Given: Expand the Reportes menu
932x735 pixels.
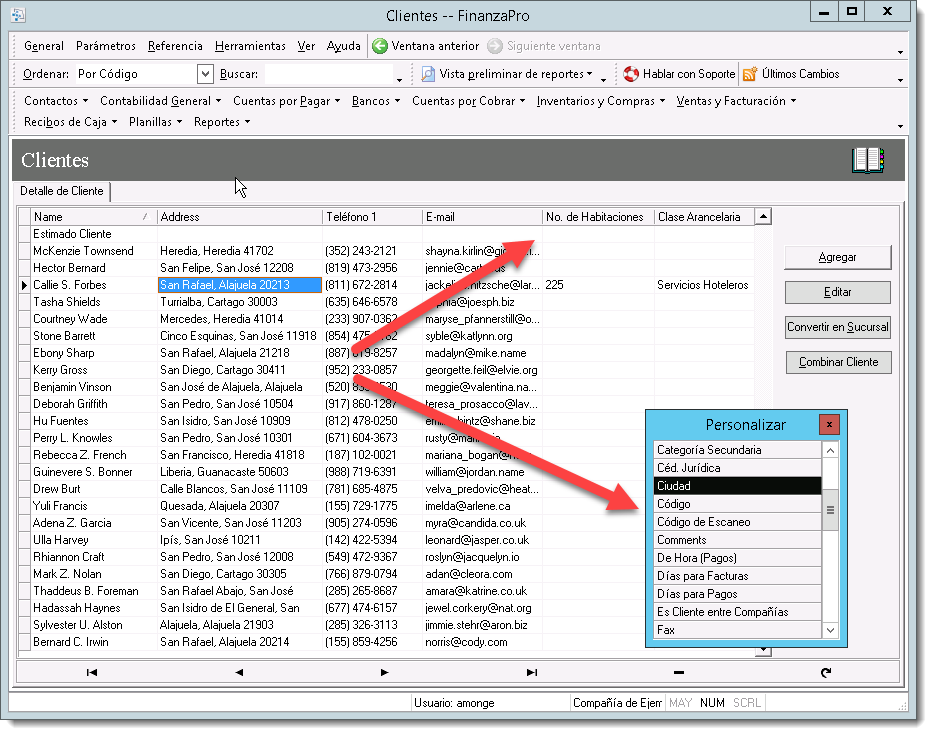Looking at the screenshot, I should coord(222,122).
